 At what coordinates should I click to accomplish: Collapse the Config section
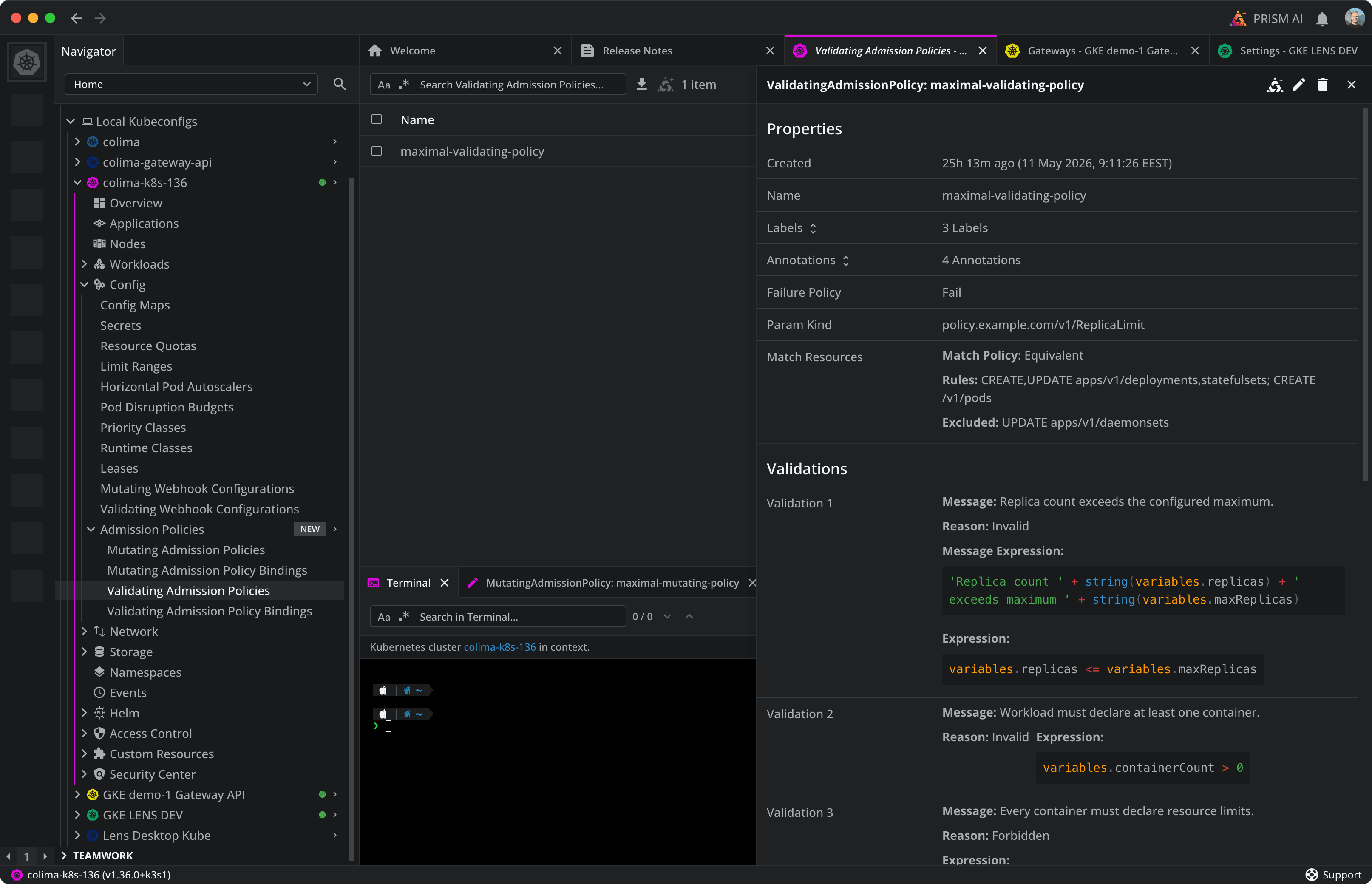[x=85, y=284]
